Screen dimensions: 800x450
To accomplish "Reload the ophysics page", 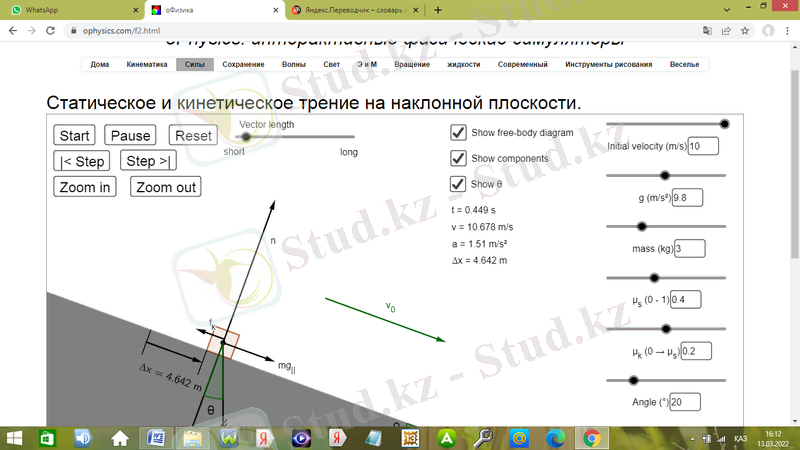I will [x=50, y=31].
